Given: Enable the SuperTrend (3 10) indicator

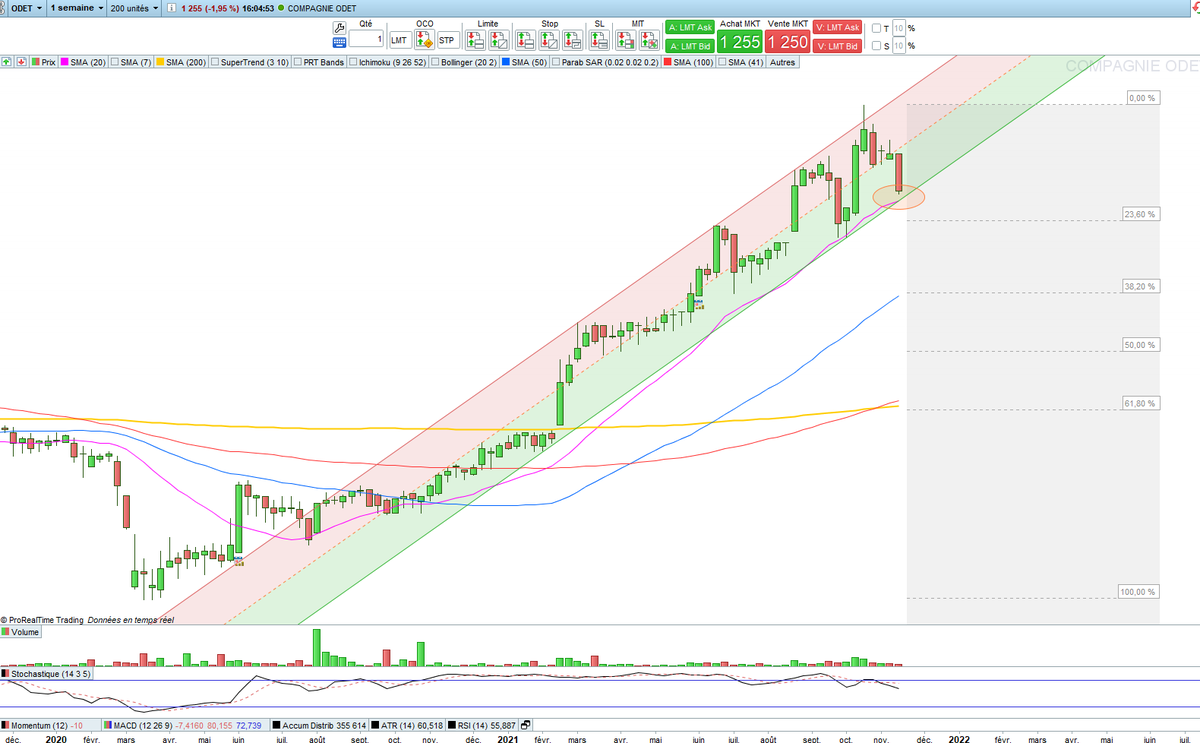Looking at the screenshot, I should 215,61.
